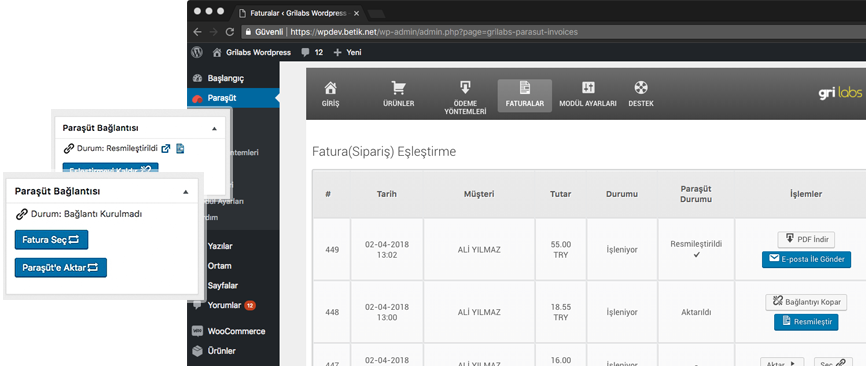
Task: Click the date 02-04-2018 13:00
Action: [x=387, y=312]
